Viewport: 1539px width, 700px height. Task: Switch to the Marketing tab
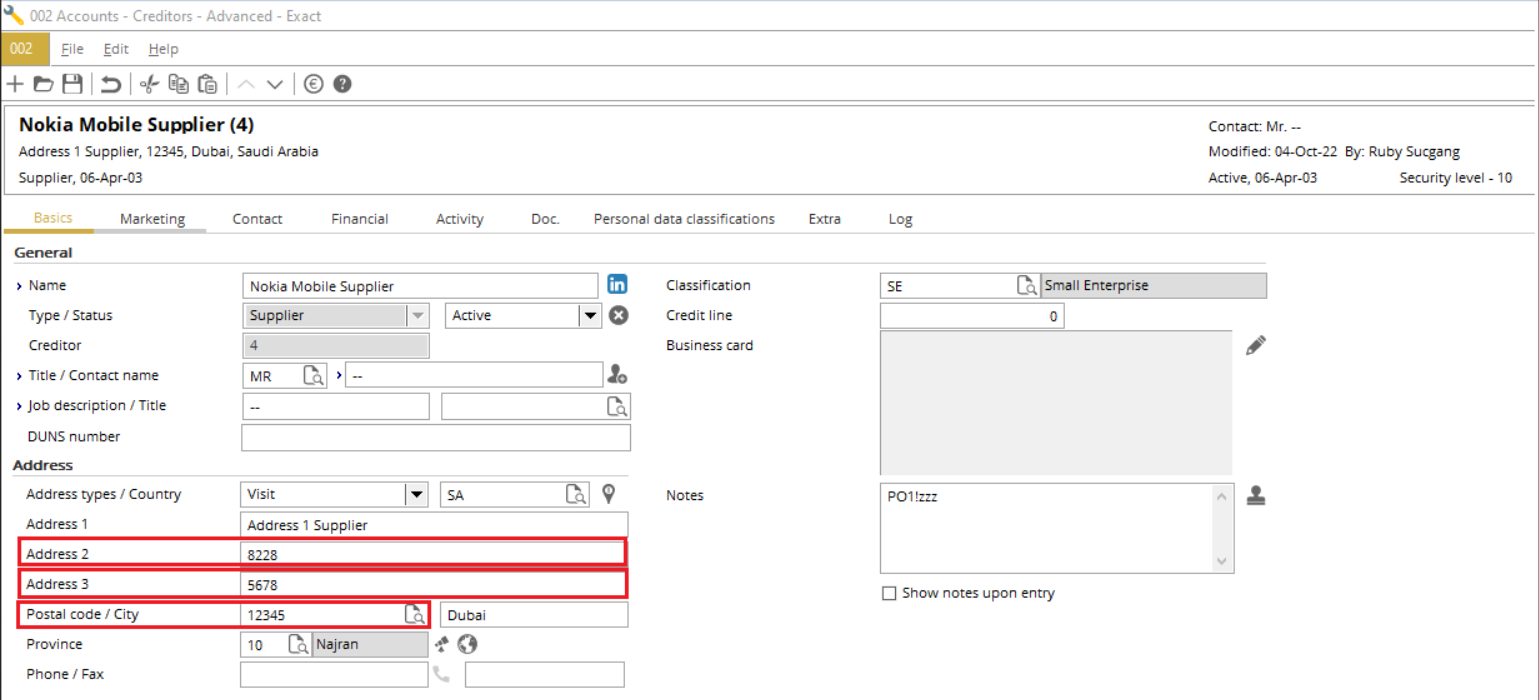(x=152, y=219)
